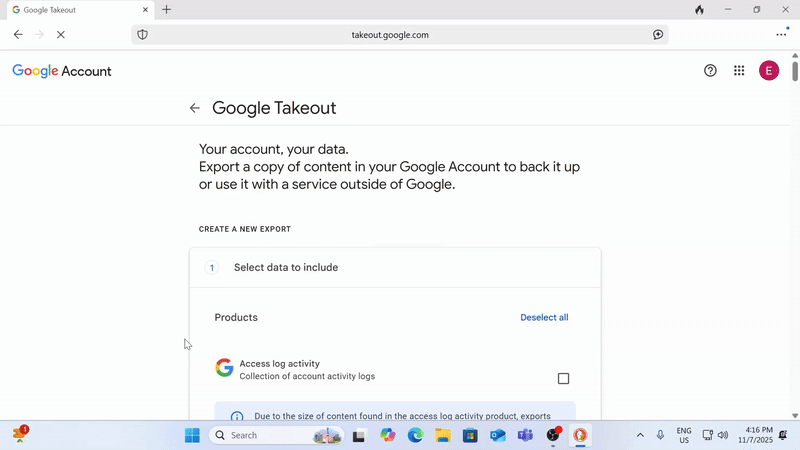This screenshot has height=450, width=800.
Task: Stop loading the page with X button
Action: pyautogui.click(x=61, y=35)
